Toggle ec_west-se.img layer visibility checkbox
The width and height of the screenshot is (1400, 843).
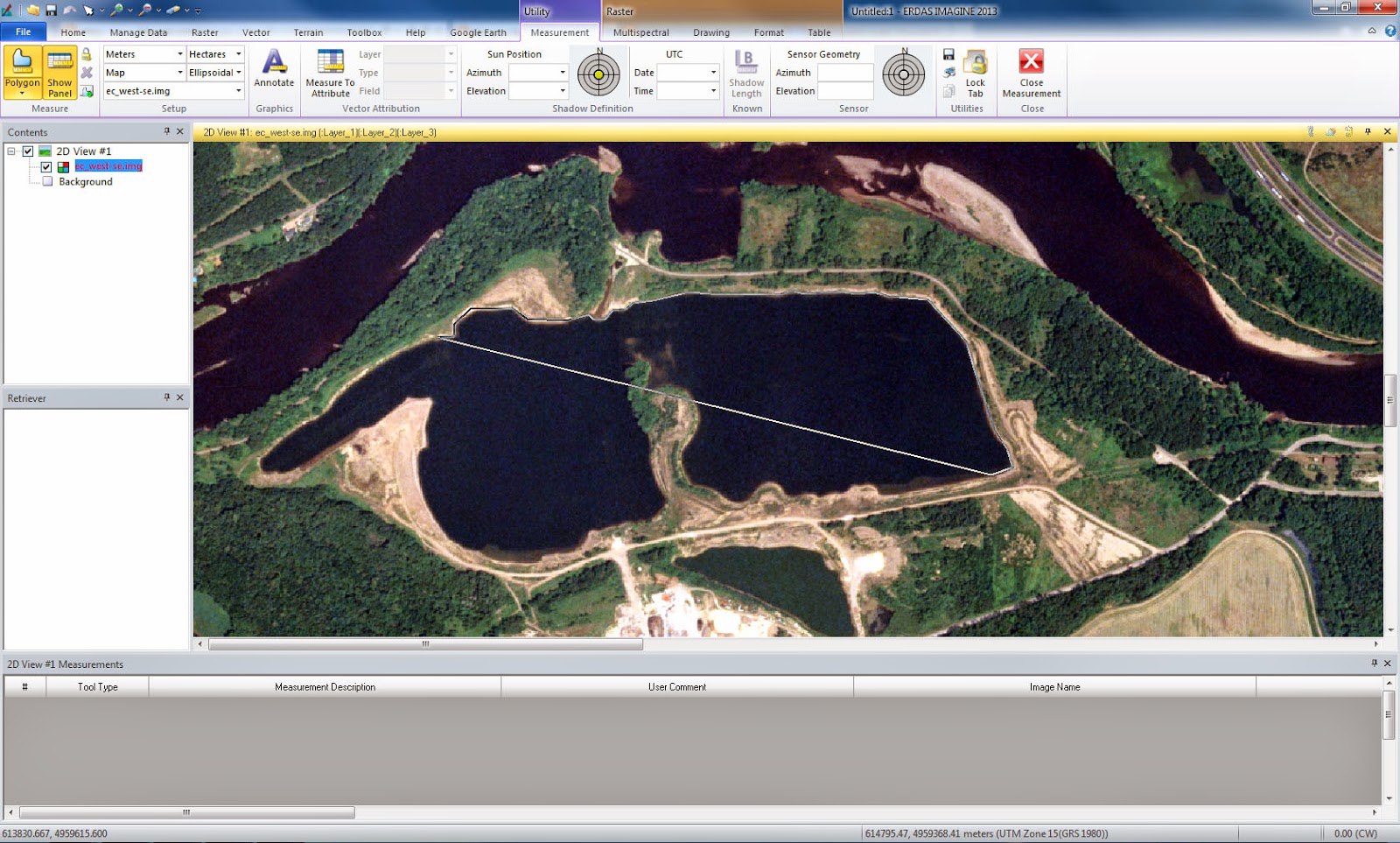(x=46, y=166)
